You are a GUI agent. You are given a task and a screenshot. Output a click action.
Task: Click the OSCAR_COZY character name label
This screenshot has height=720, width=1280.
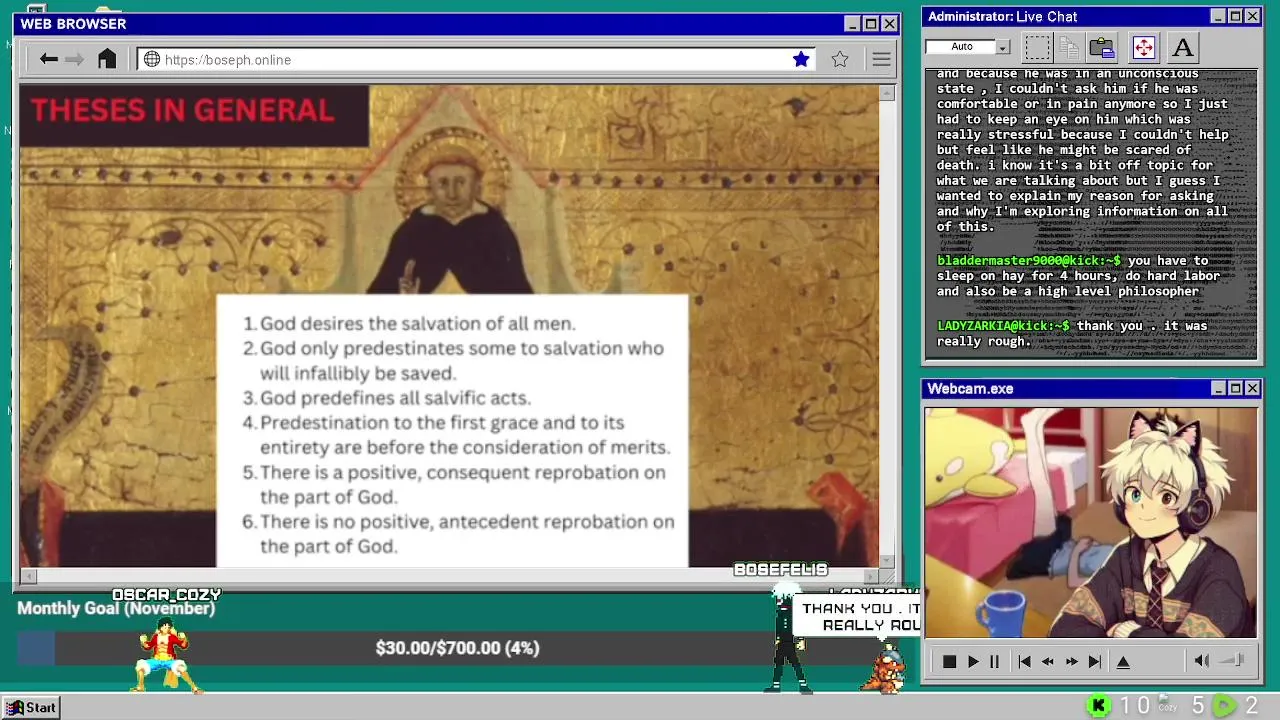click(166, 594)
